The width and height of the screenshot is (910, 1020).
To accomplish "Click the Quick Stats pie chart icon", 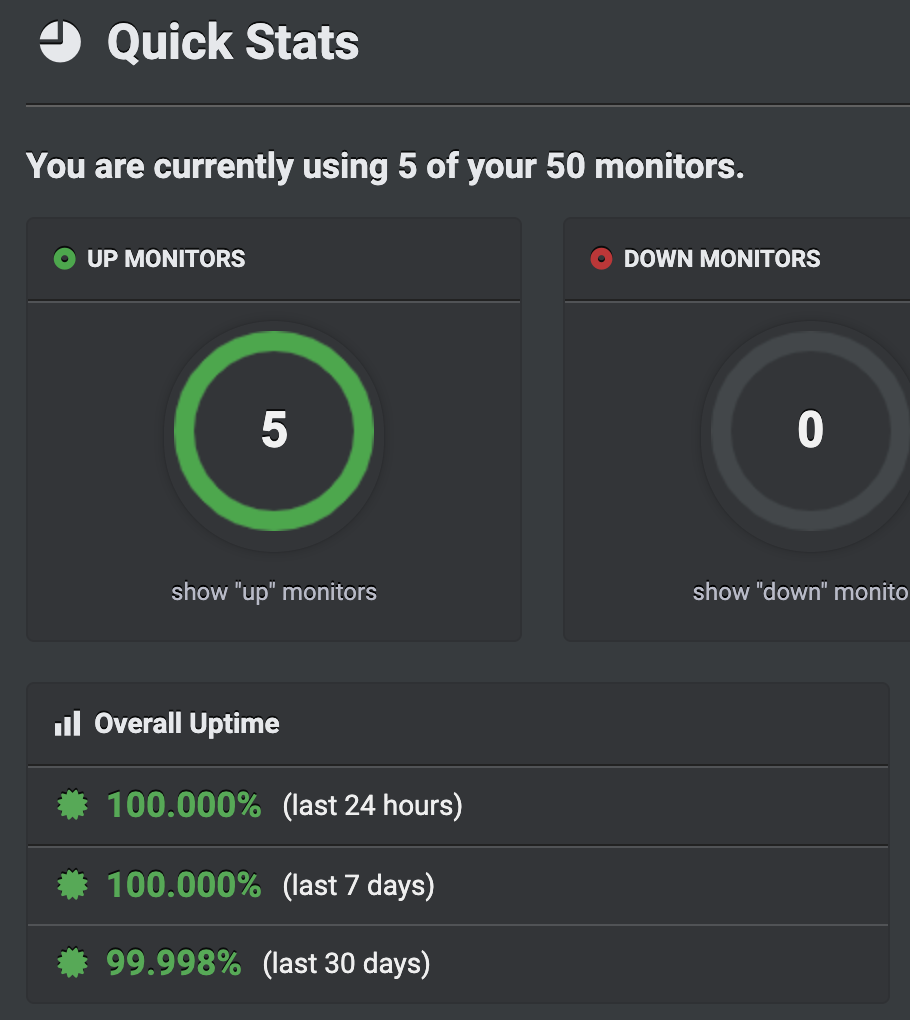I will [59, 43].
